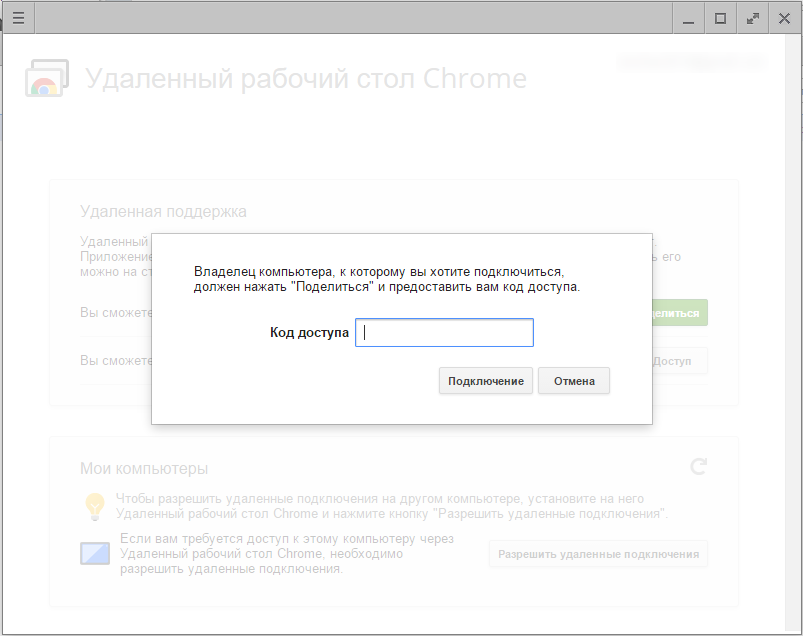Click the Подключение button
Viewport: 803px width, 636px height.
coord(485,381)
